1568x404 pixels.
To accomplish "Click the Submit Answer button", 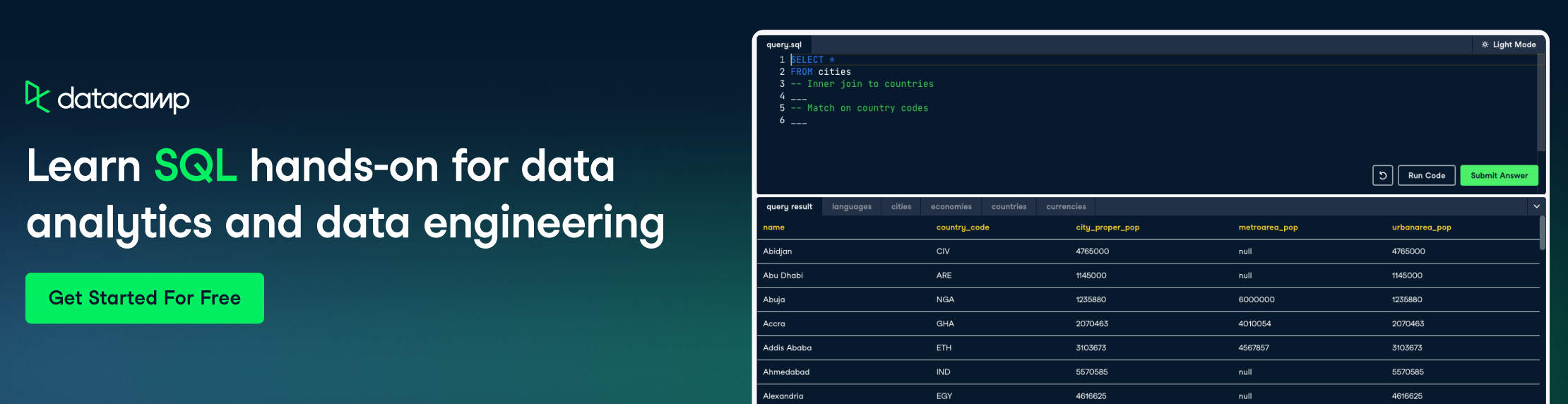I will pos(1499,175).
